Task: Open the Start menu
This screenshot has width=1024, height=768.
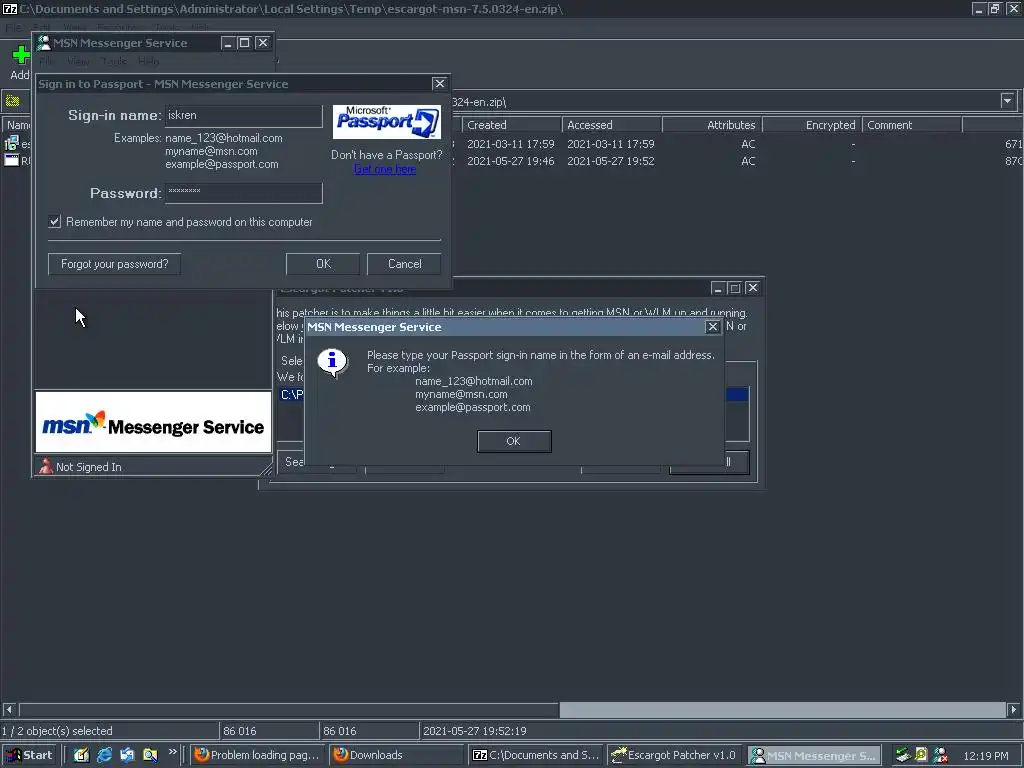Action: 29,755
